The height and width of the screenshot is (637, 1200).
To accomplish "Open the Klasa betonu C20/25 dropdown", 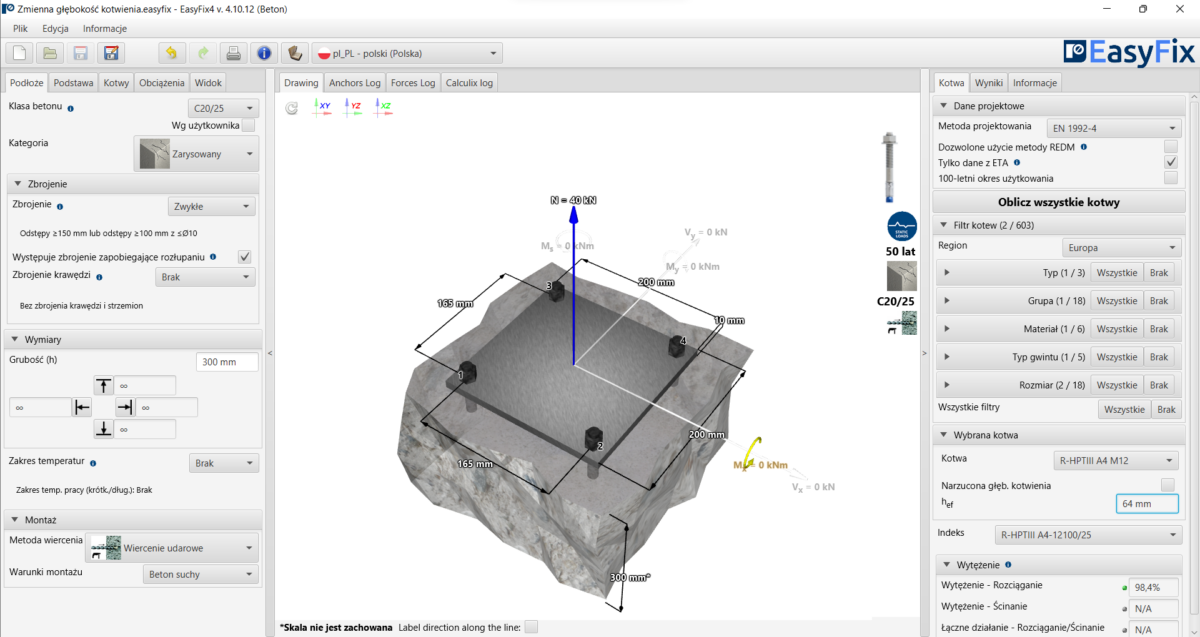I will click(x=223, y=108).
